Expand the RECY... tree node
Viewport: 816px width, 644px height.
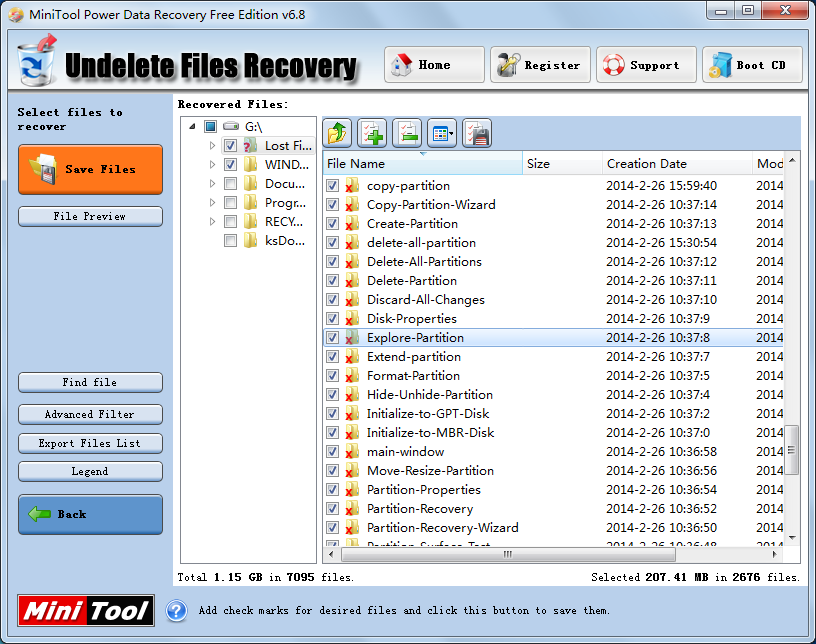(212, 221)
